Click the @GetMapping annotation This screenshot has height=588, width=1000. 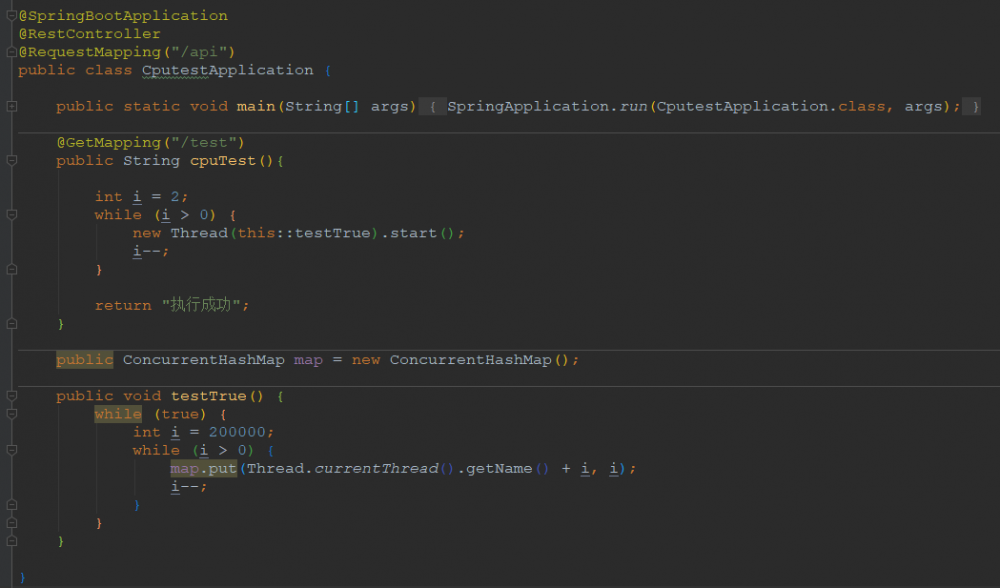108,142
